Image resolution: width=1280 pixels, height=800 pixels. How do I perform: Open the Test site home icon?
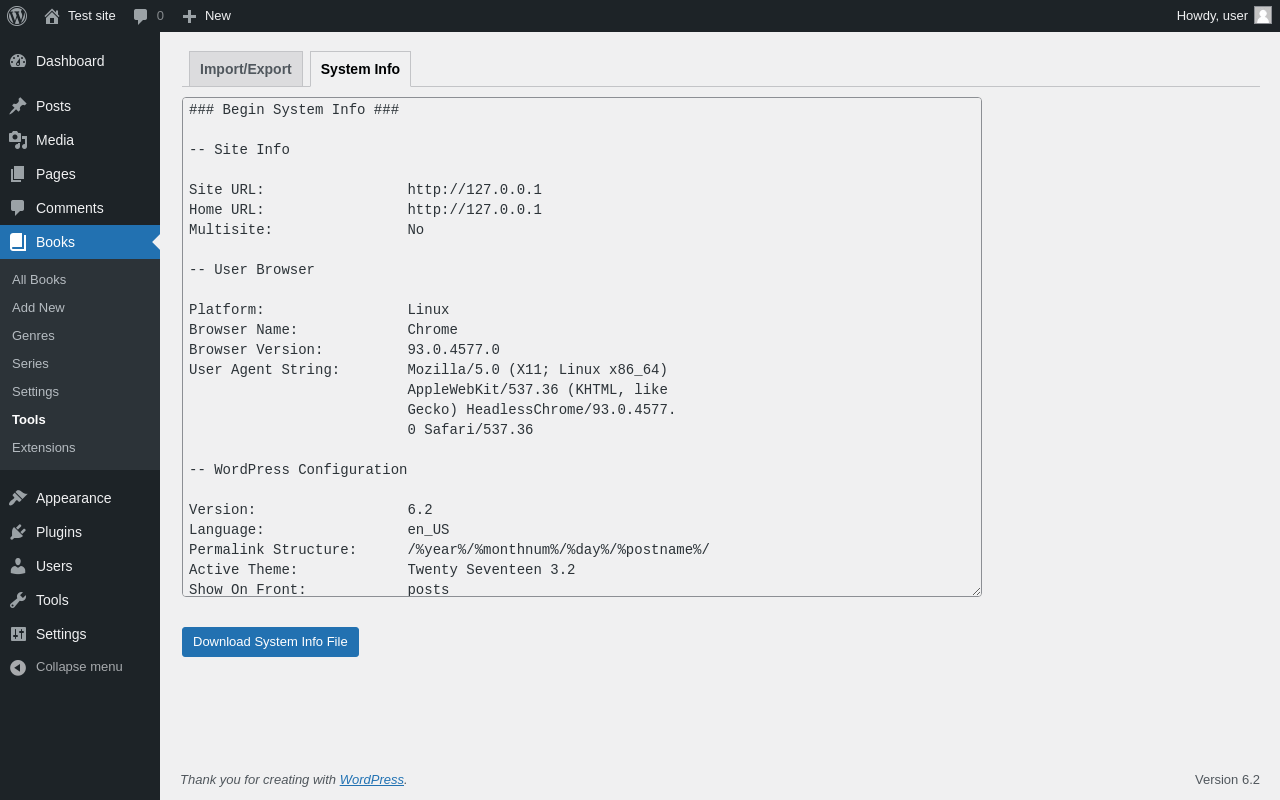(x=52, y=16)
